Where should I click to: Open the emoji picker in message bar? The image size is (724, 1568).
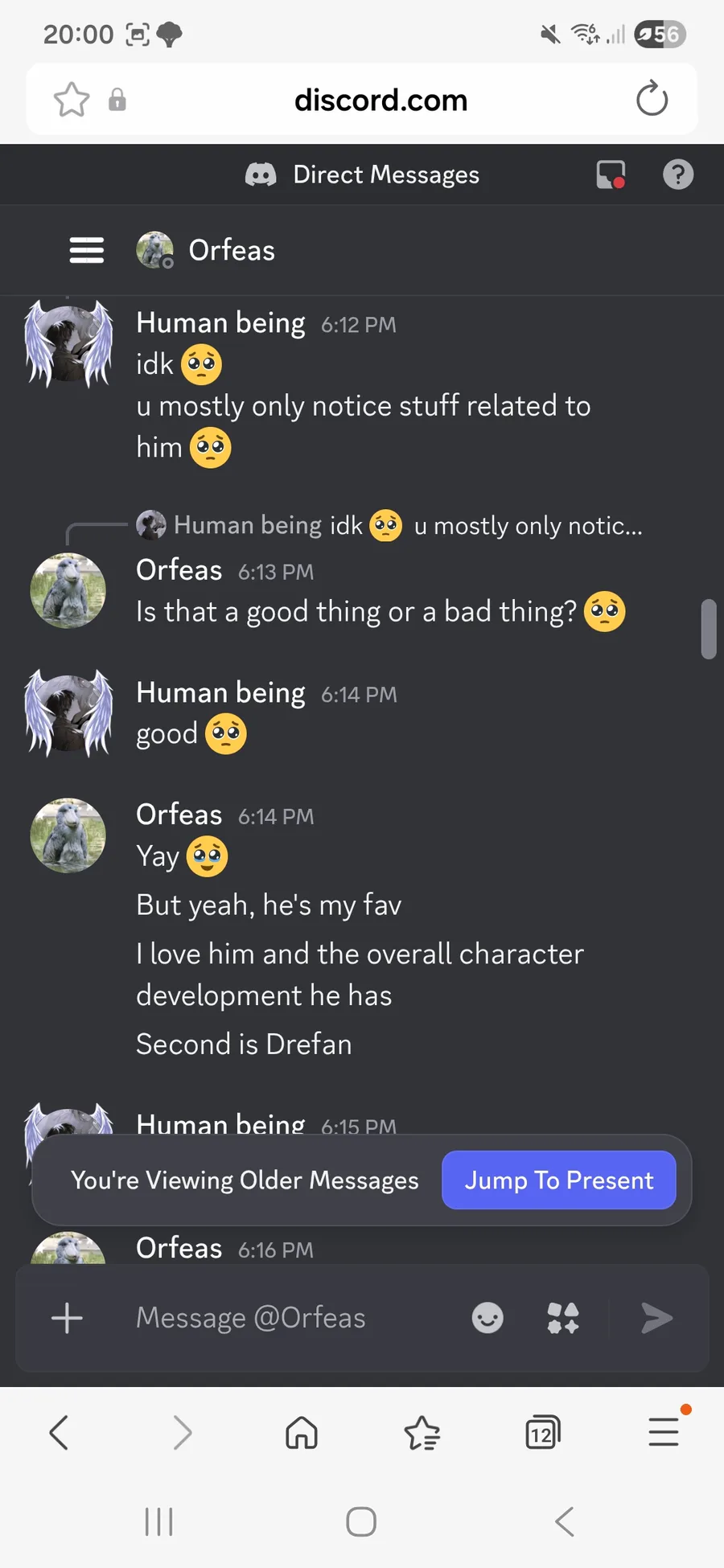click(487, 1318)
